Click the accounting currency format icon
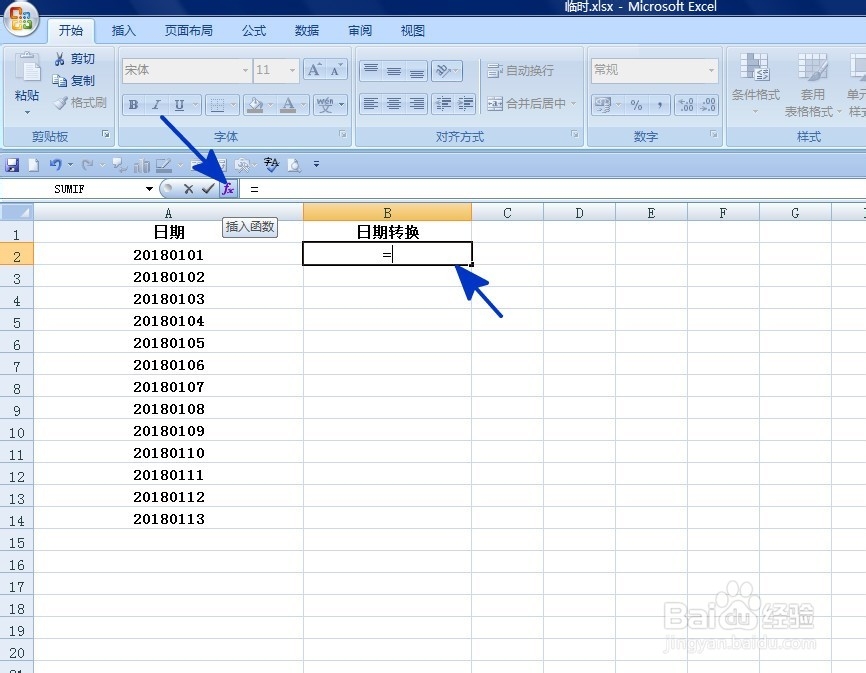 coord(603,104)
